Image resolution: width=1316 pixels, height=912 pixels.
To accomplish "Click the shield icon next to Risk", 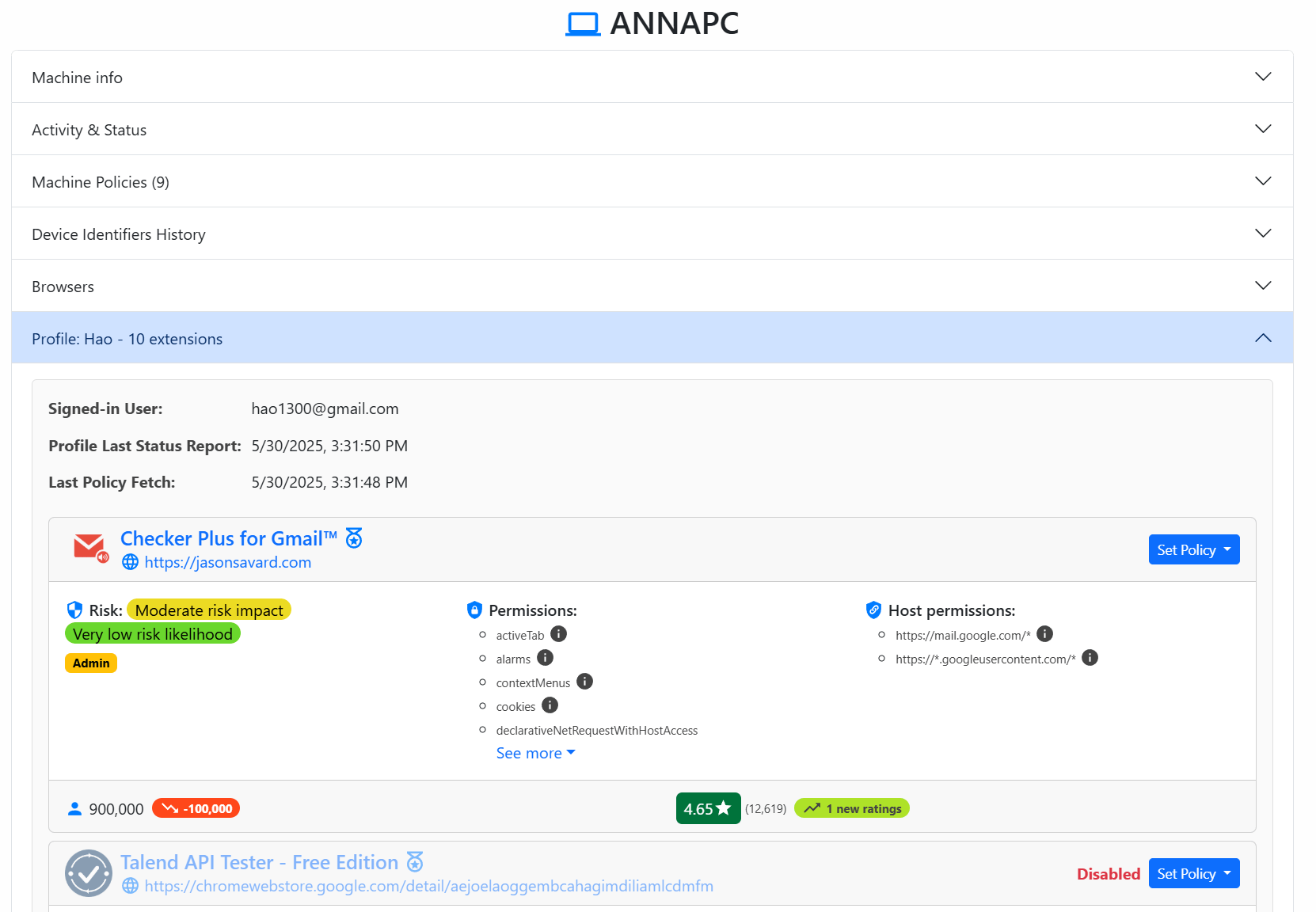I will (74, 610).
